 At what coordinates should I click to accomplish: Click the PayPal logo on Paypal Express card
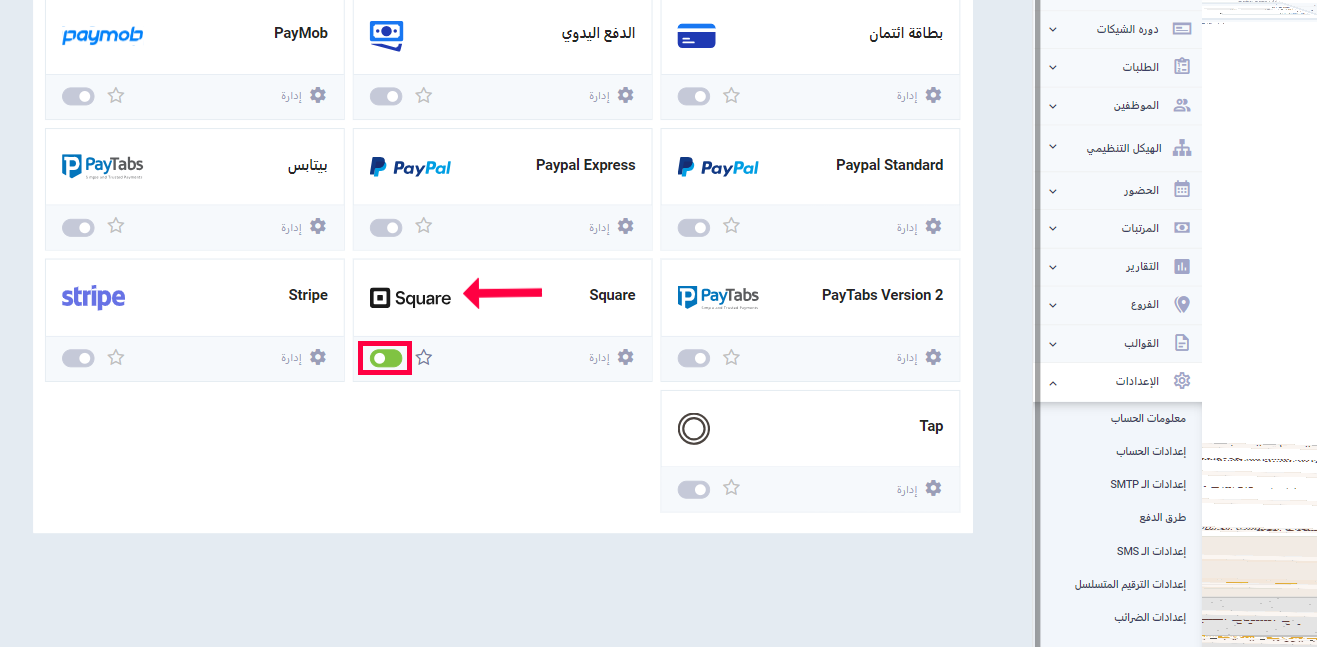coord(410,166)
